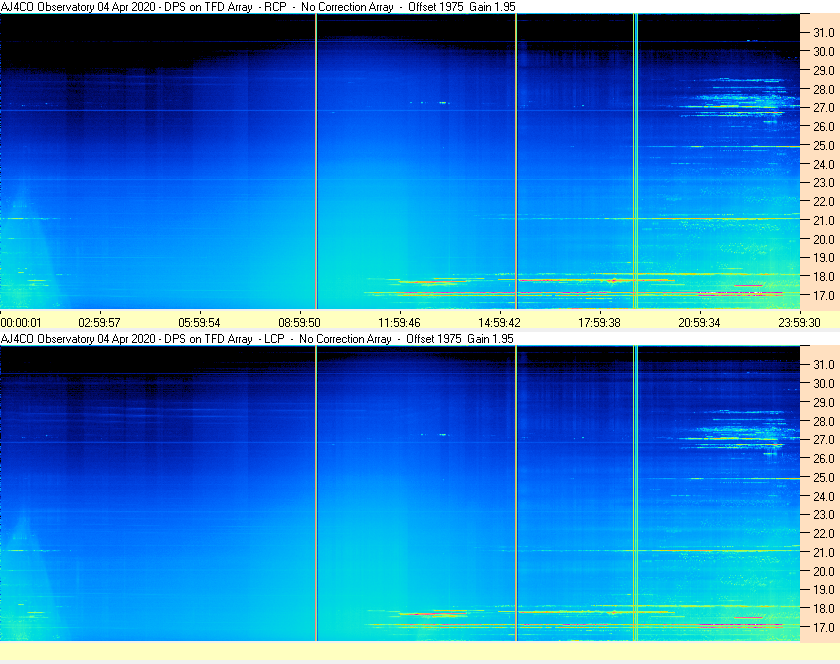Pick the 11:59:46 time axis label
This screenshot has height=664, width=840.
pos(400,323)
